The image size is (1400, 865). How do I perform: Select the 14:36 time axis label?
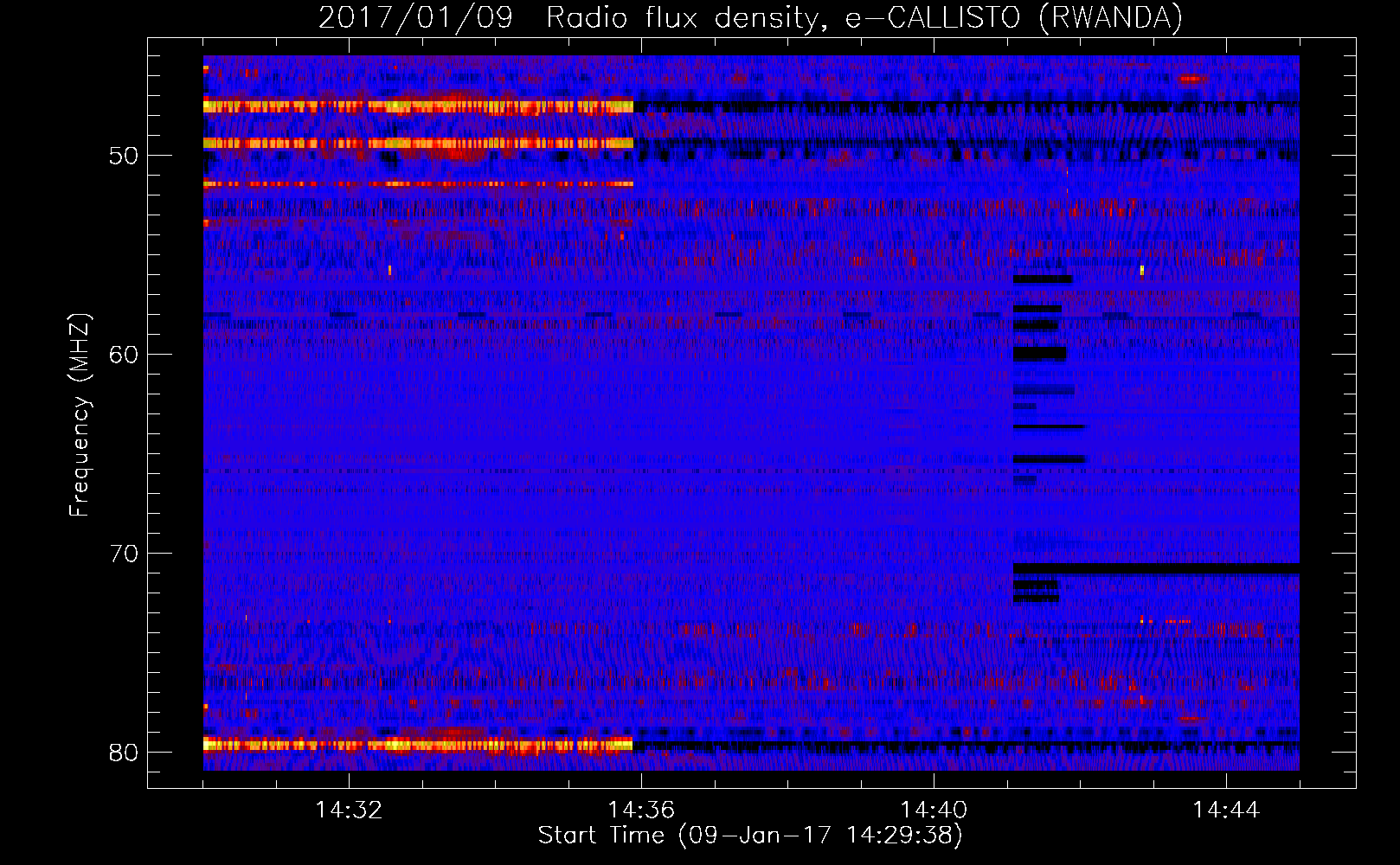pyautogui.click(x=641, y=811)
